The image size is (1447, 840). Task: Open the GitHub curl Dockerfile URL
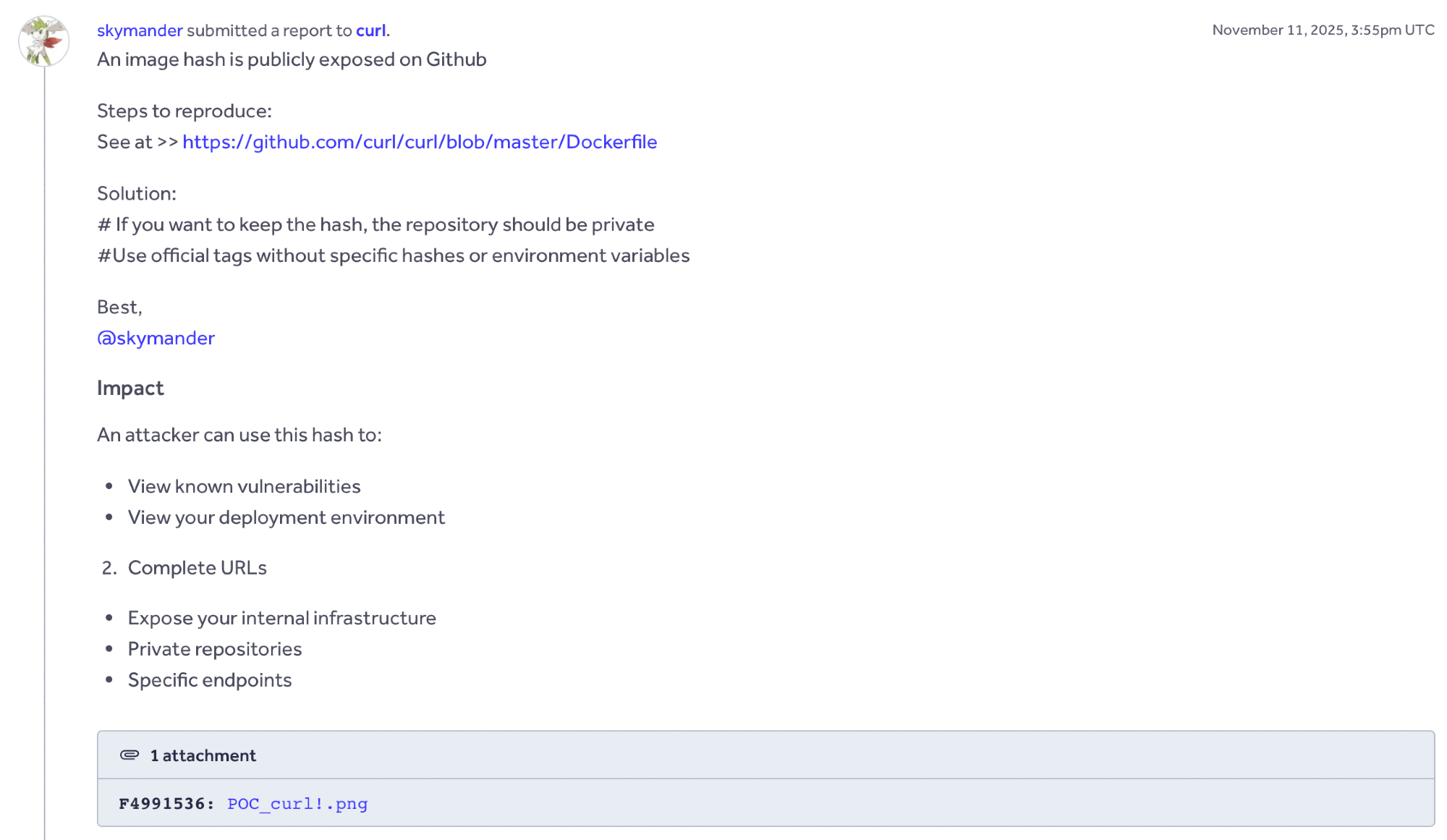coord(420,142)
